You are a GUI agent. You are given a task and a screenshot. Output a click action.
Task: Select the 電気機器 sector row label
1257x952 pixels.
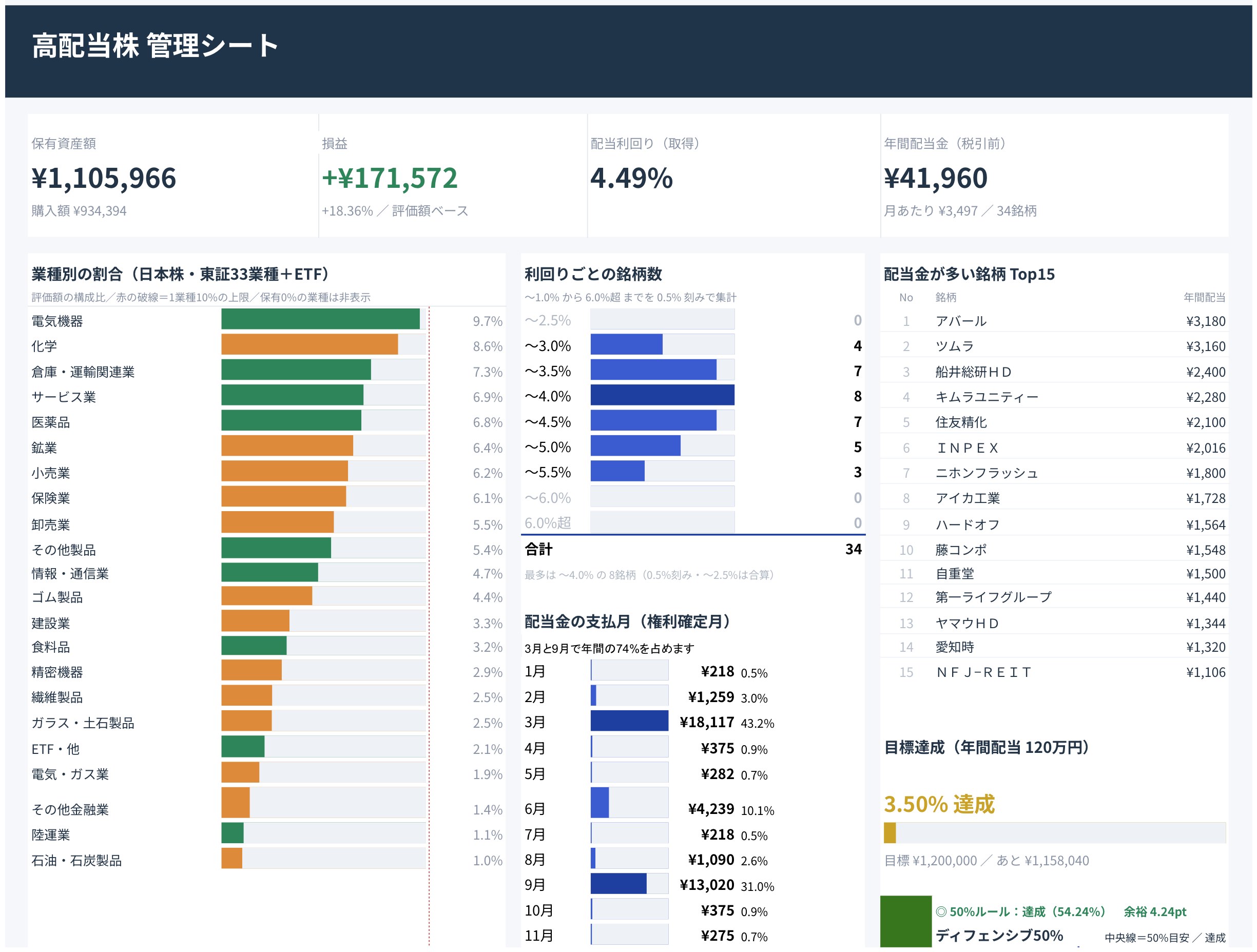click(57, 321)
